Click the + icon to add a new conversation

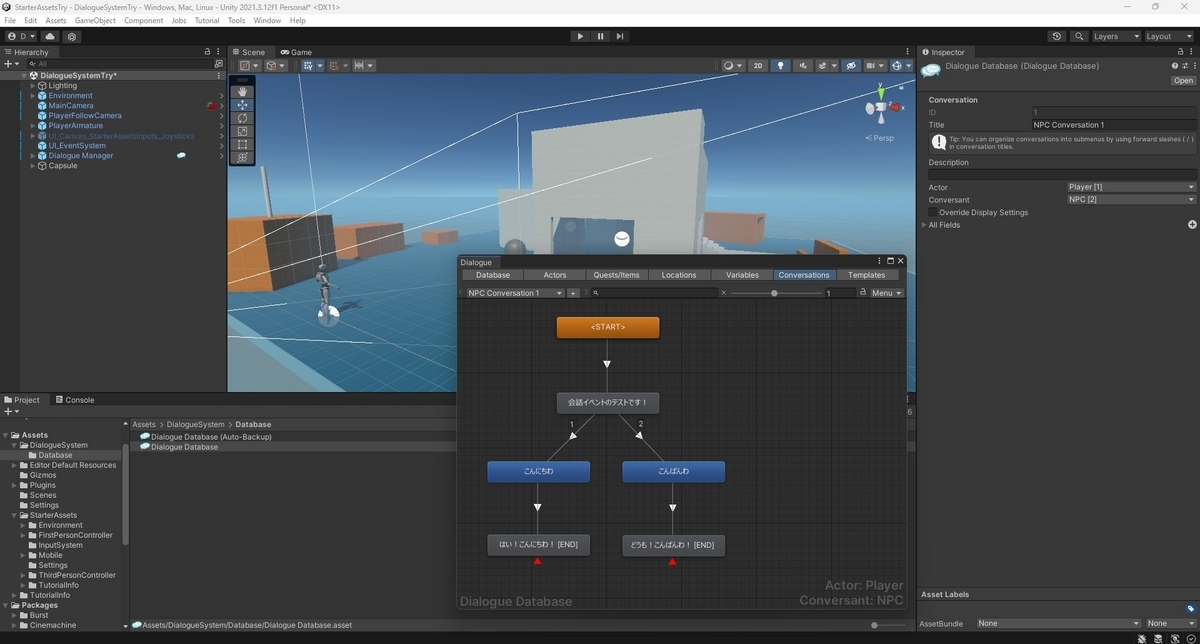[572, 292]
